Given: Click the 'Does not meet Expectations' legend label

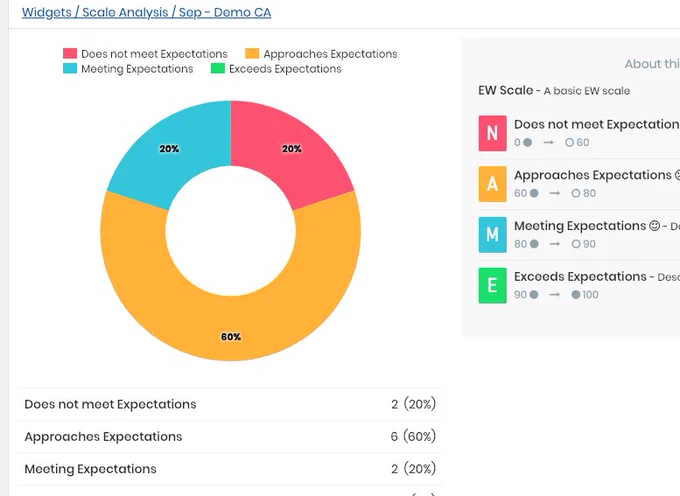Looking at the screenshot, I should [154, 54].
